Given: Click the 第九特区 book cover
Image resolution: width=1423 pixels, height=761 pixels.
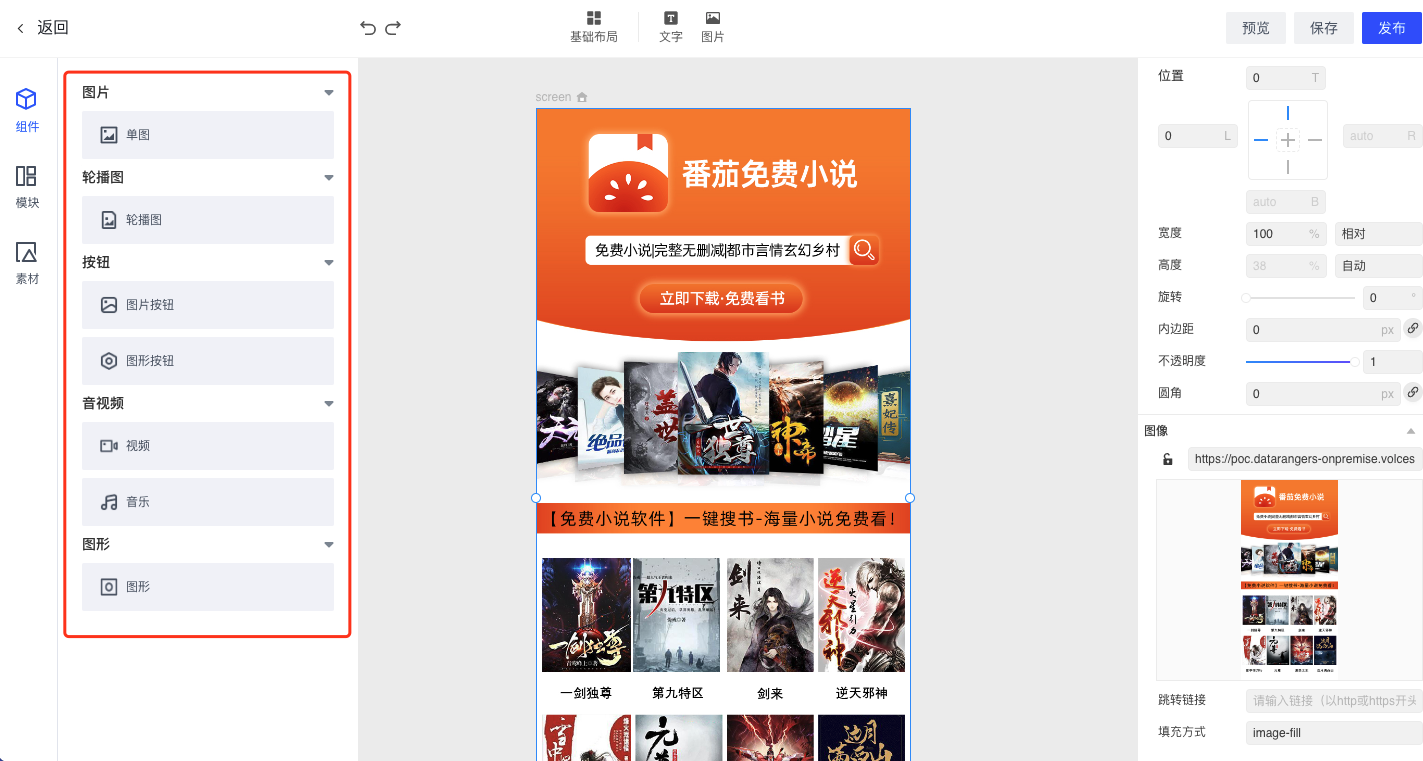Looking at the screenshot, I should click(677, 615).
